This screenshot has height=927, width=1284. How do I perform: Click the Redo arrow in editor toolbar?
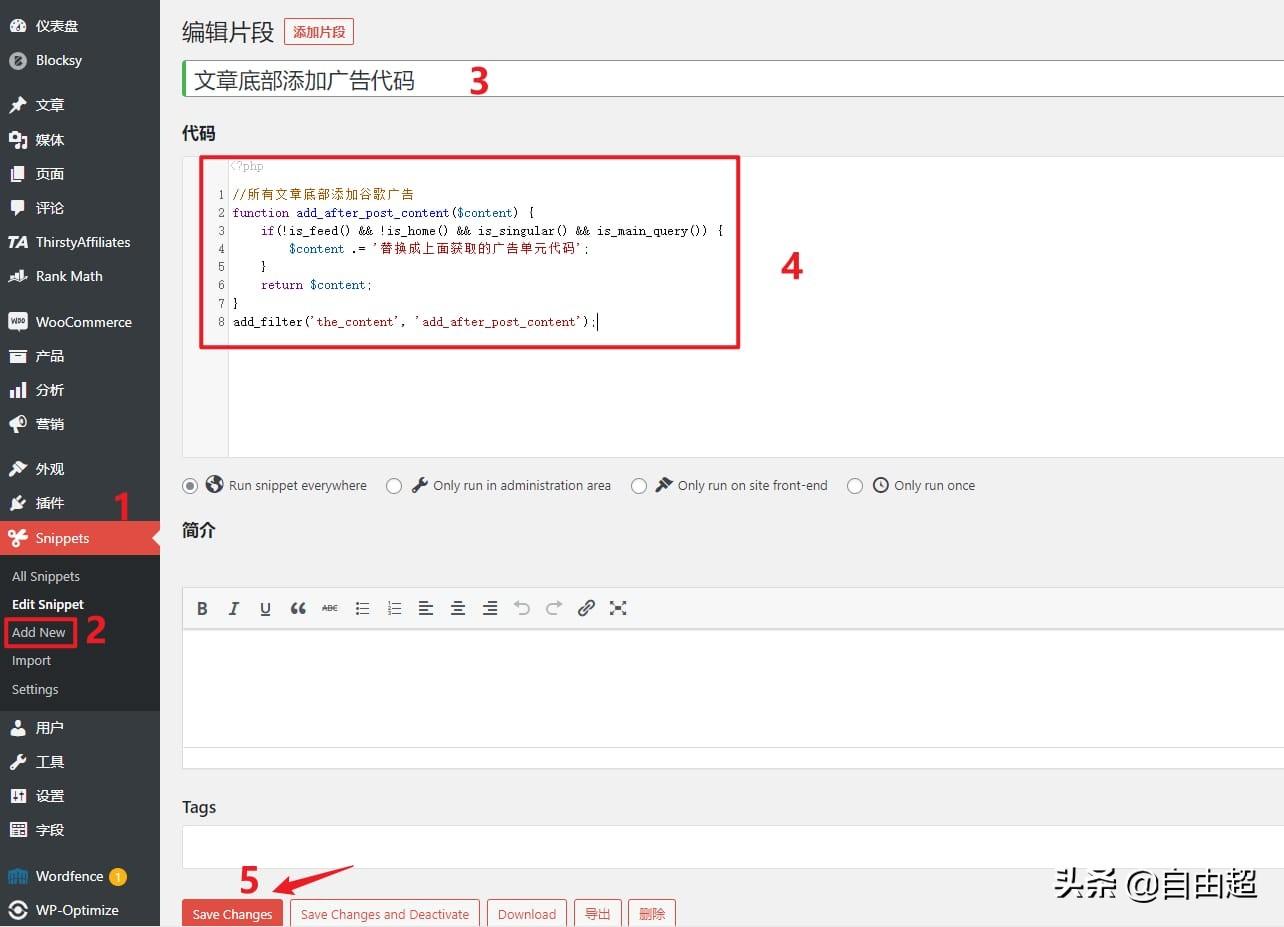pyautogui.click(x=554, y=608)
